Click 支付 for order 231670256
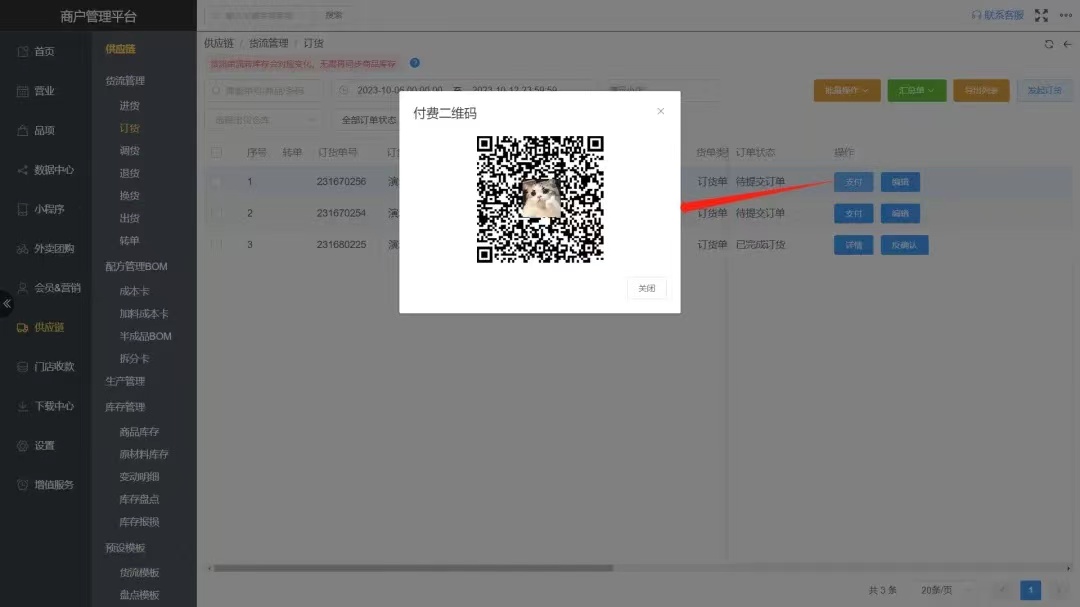Screen dimensions: 1080x607 (x=853, y=182)
